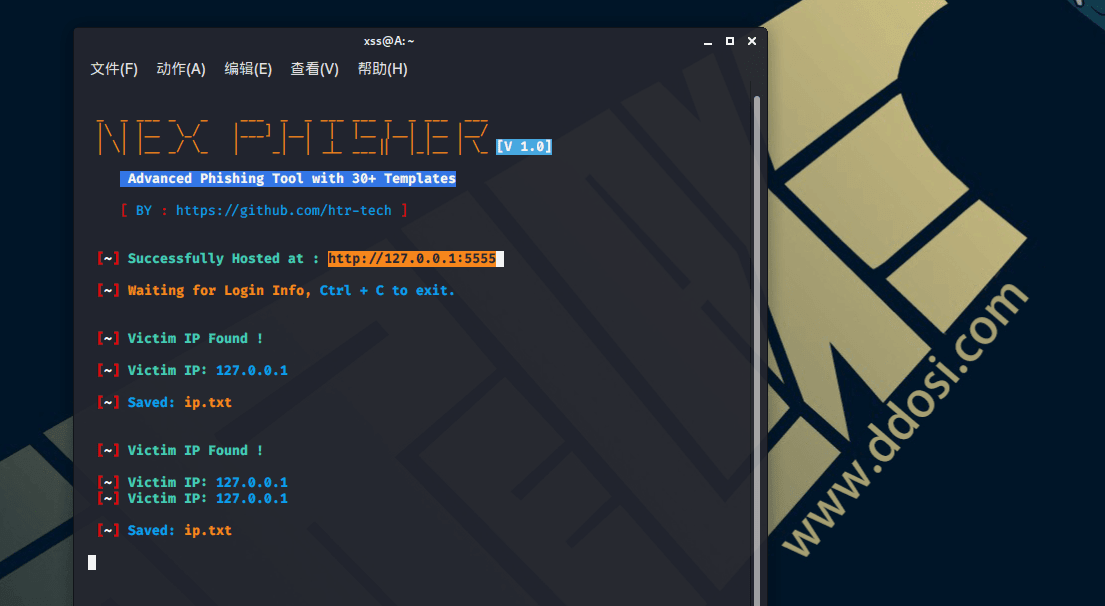Viewport: 1105px width, 606px height.
Task: Click 'Ctrl + C to exit.' text
Action: click(x=387, y=290)
